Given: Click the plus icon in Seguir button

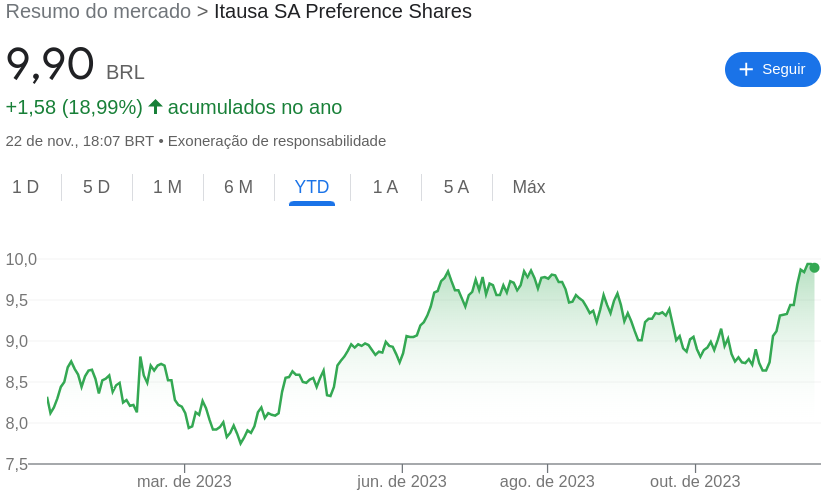Looking at the screenshot, I should [x=746, y=69].
